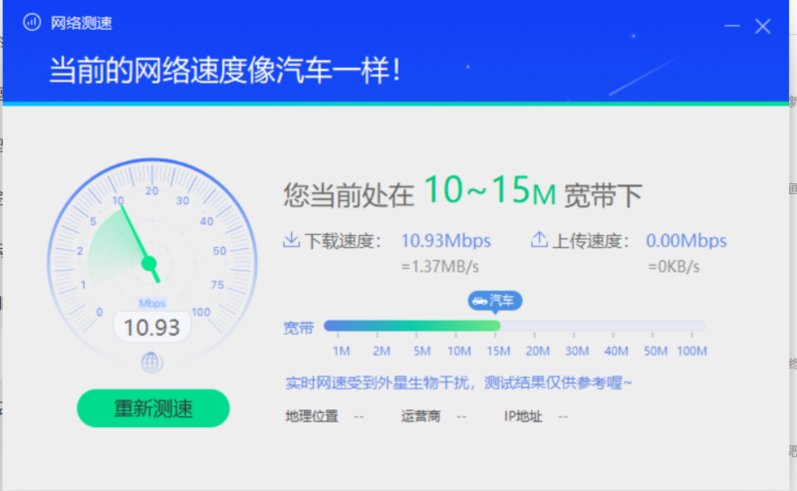The width and height of the screenshot is (797, 491).
Task: Close the 网络测速 window
Action: [x=763, y=26]
